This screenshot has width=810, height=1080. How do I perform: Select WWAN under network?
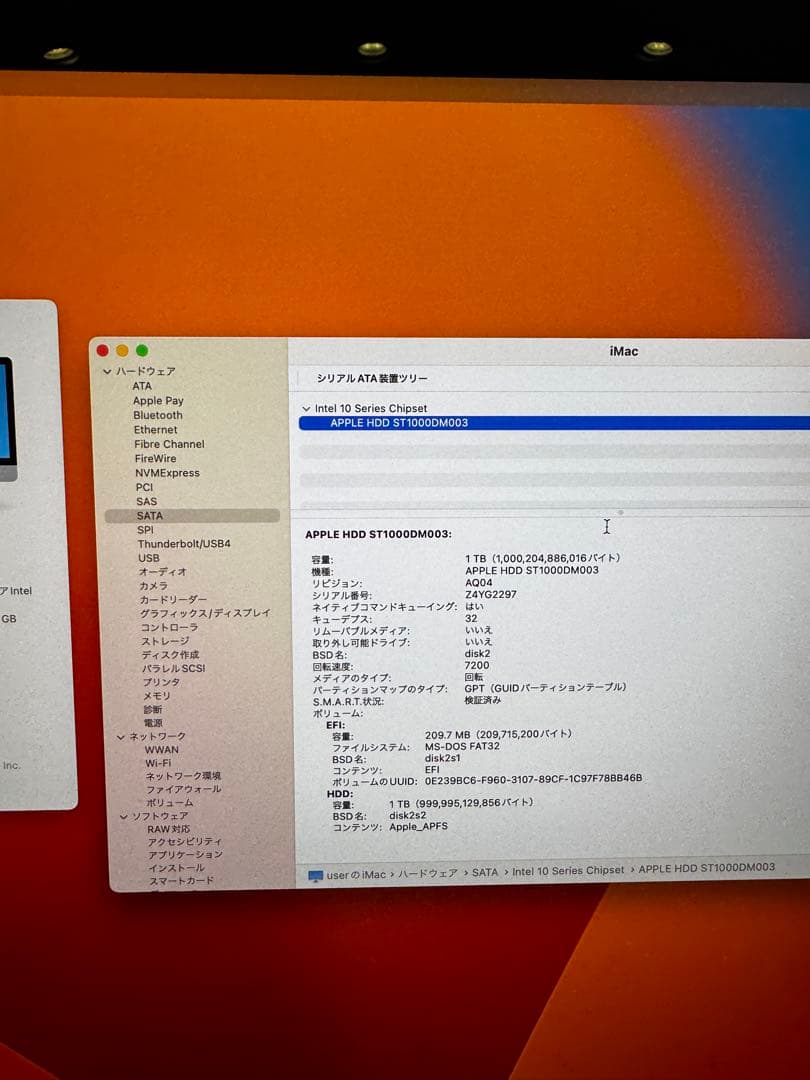click(162, 750)
